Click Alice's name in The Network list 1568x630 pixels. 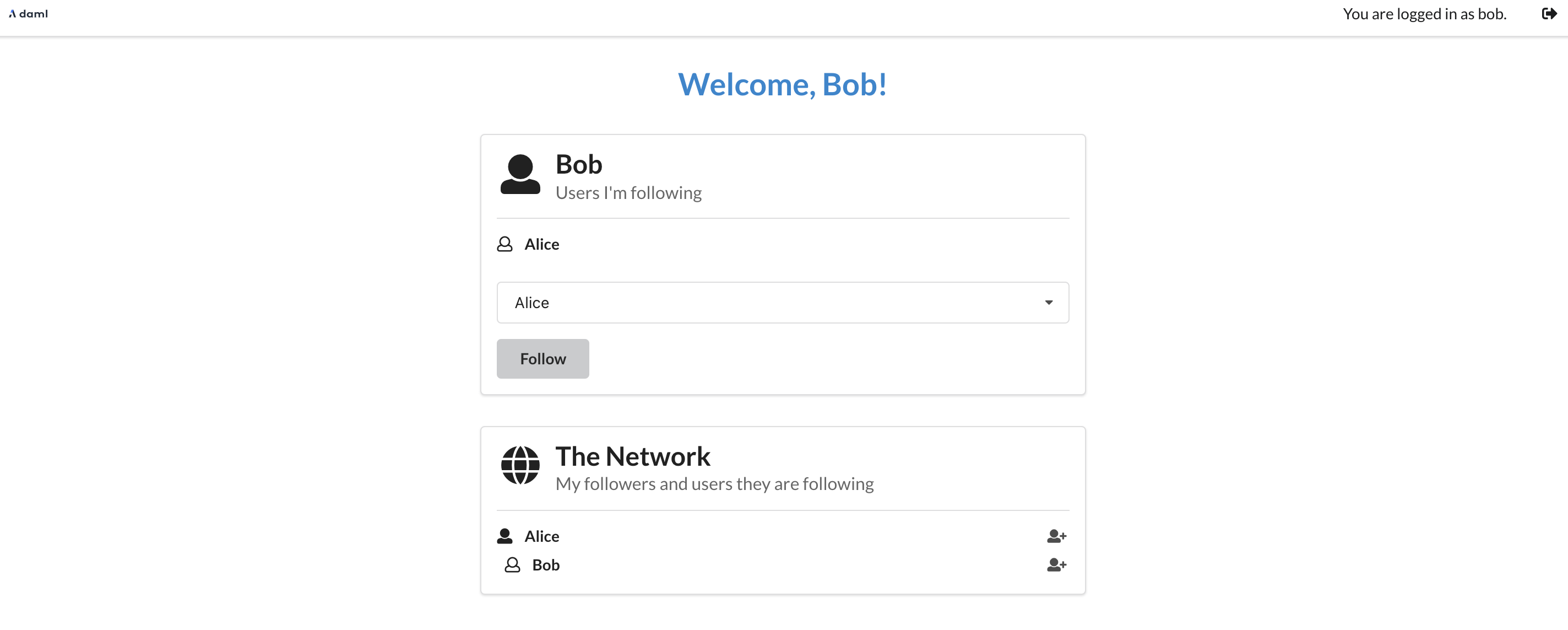point(542,536)
